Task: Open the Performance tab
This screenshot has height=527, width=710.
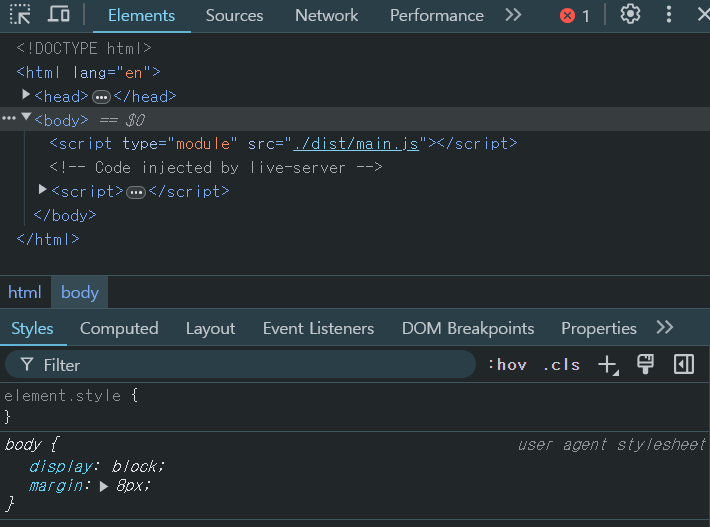Action: pyautogui.click(x=437, y=16)
